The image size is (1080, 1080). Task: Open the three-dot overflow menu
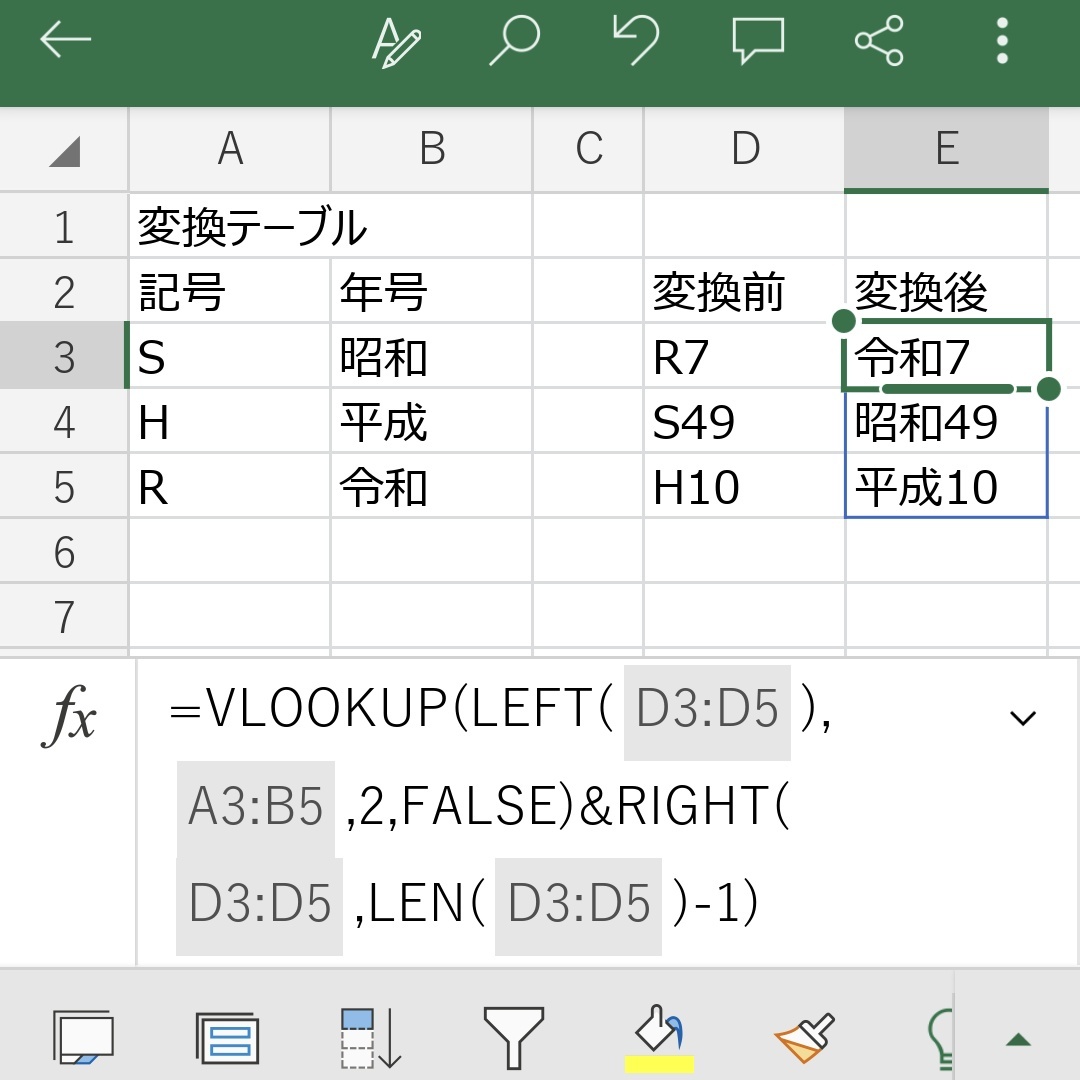pyautogui.click(x=1002, y=41)
